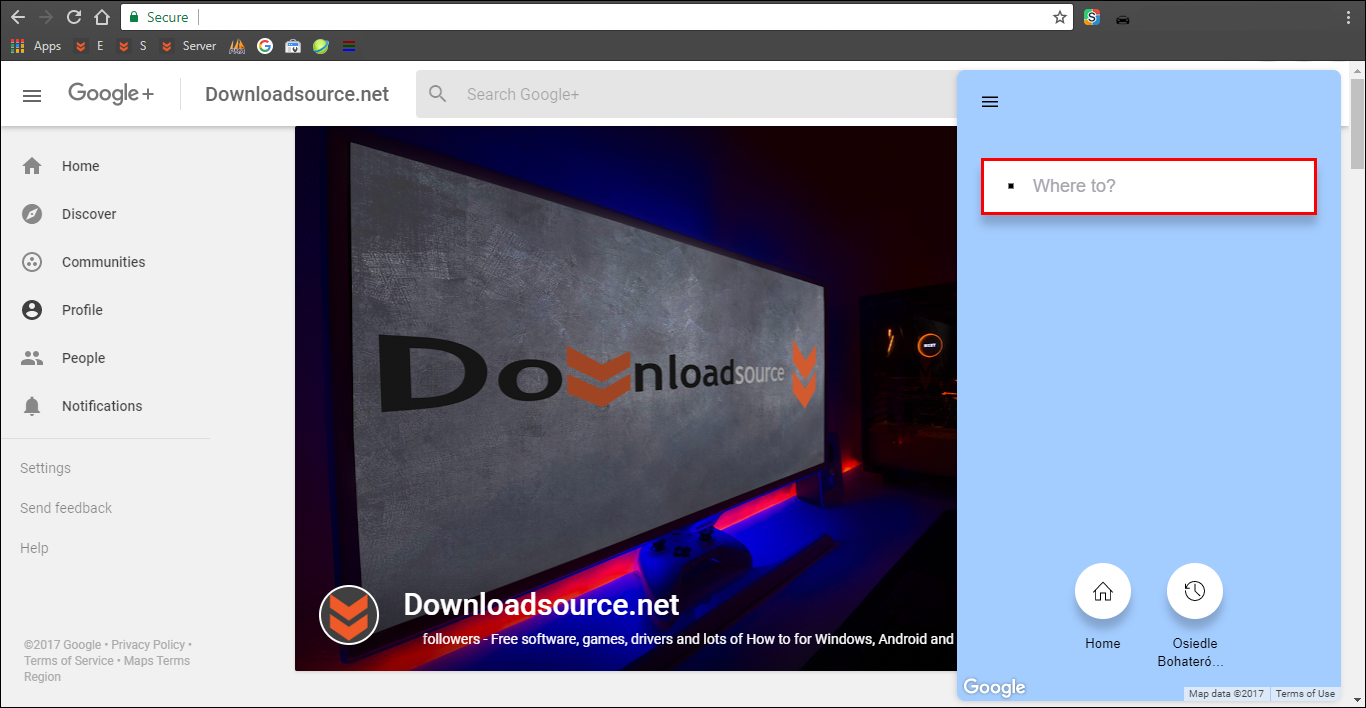Open Settings in the sidebar
The height and width of the screenshot is (708, 1366).
tap(45, 468)
